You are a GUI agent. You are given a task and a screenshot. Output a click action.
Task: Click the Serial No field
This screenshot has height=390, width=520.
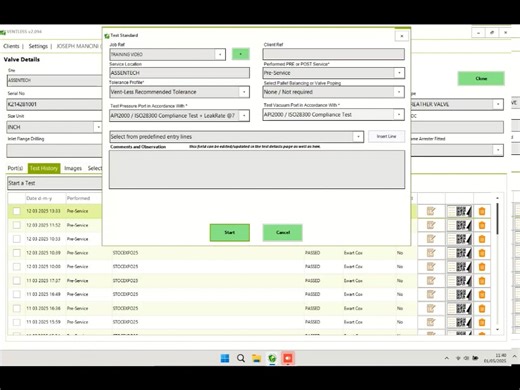click(54, 104)
